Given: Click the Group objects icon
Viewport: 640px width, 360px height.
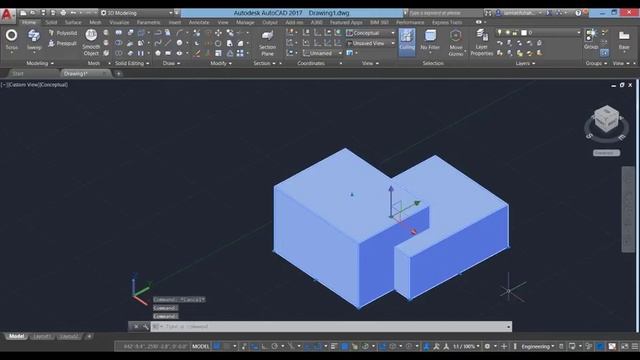Looking at the screenshot, I should pos(591,39).
